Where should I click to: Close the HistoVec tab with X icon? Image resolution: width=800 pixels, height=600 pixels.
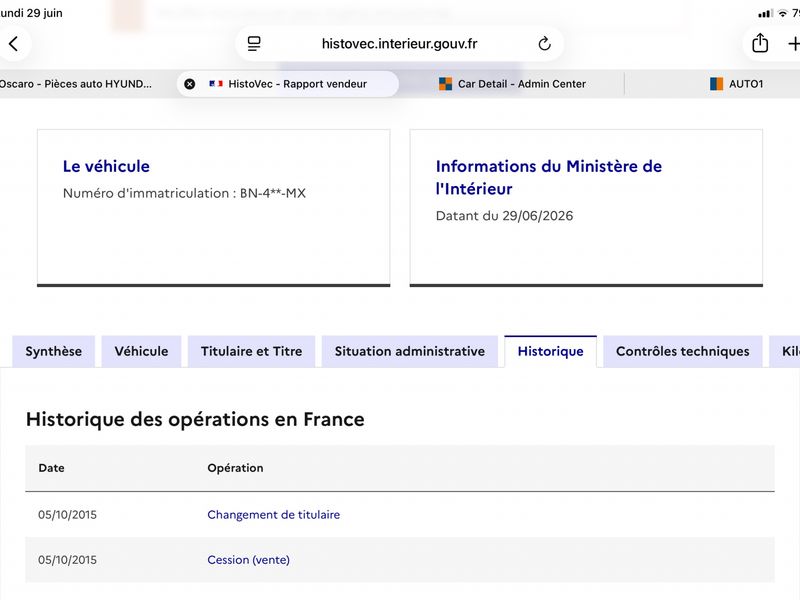pos(189,84)
